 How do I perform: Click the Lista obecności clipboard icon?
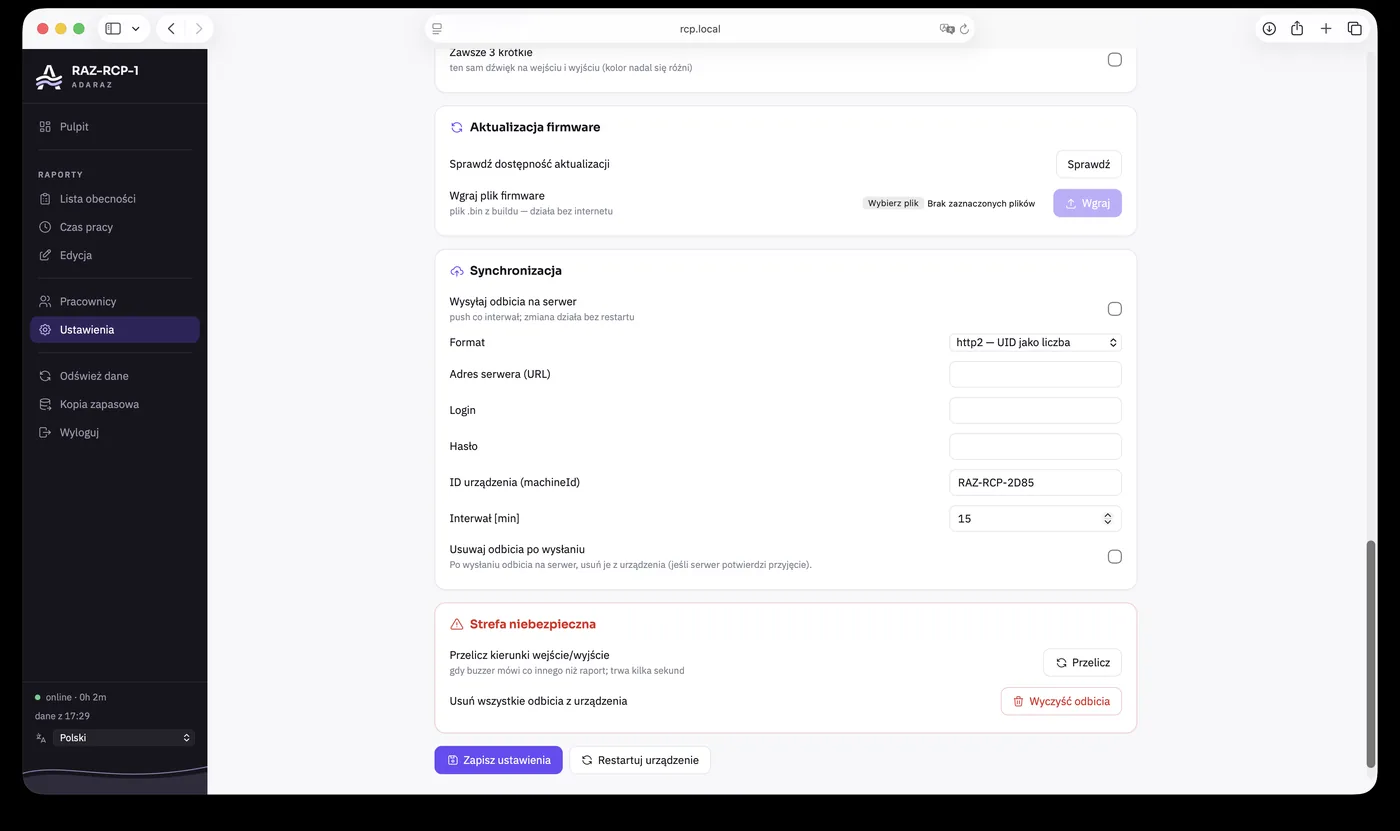[x=45, y=199]
